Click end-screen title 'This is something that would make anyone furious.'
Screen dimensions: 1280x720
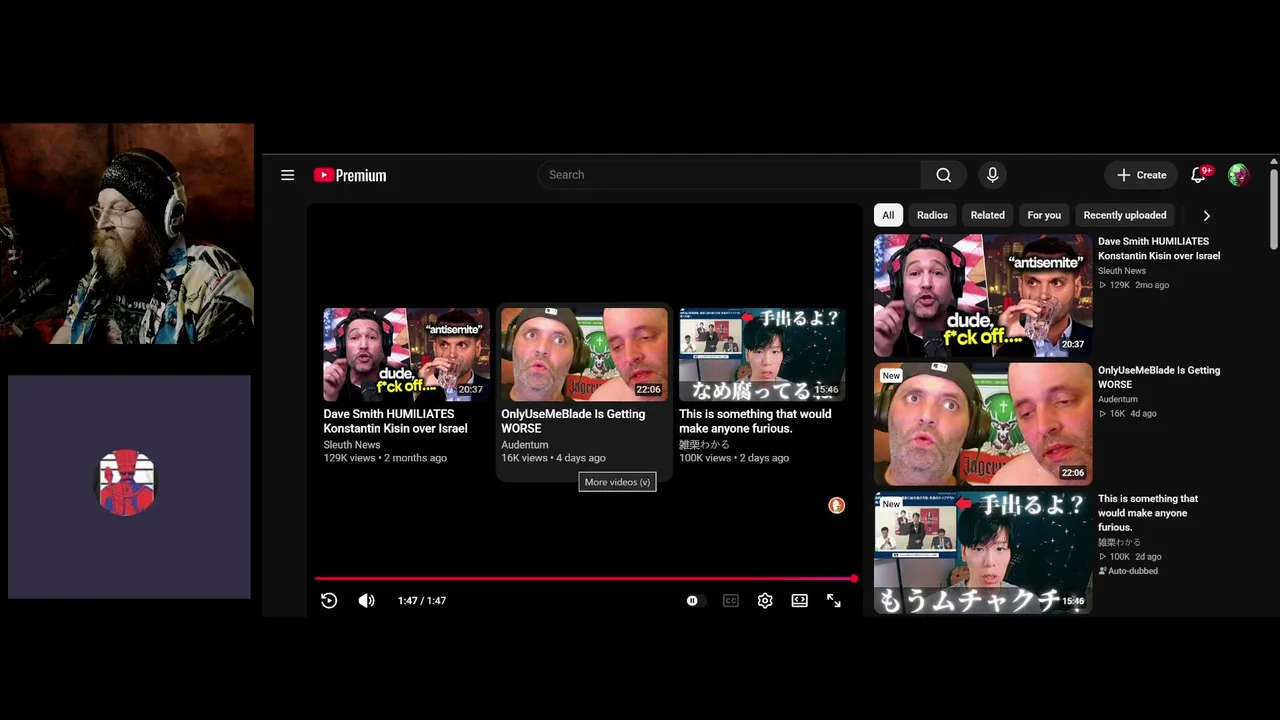755,421
